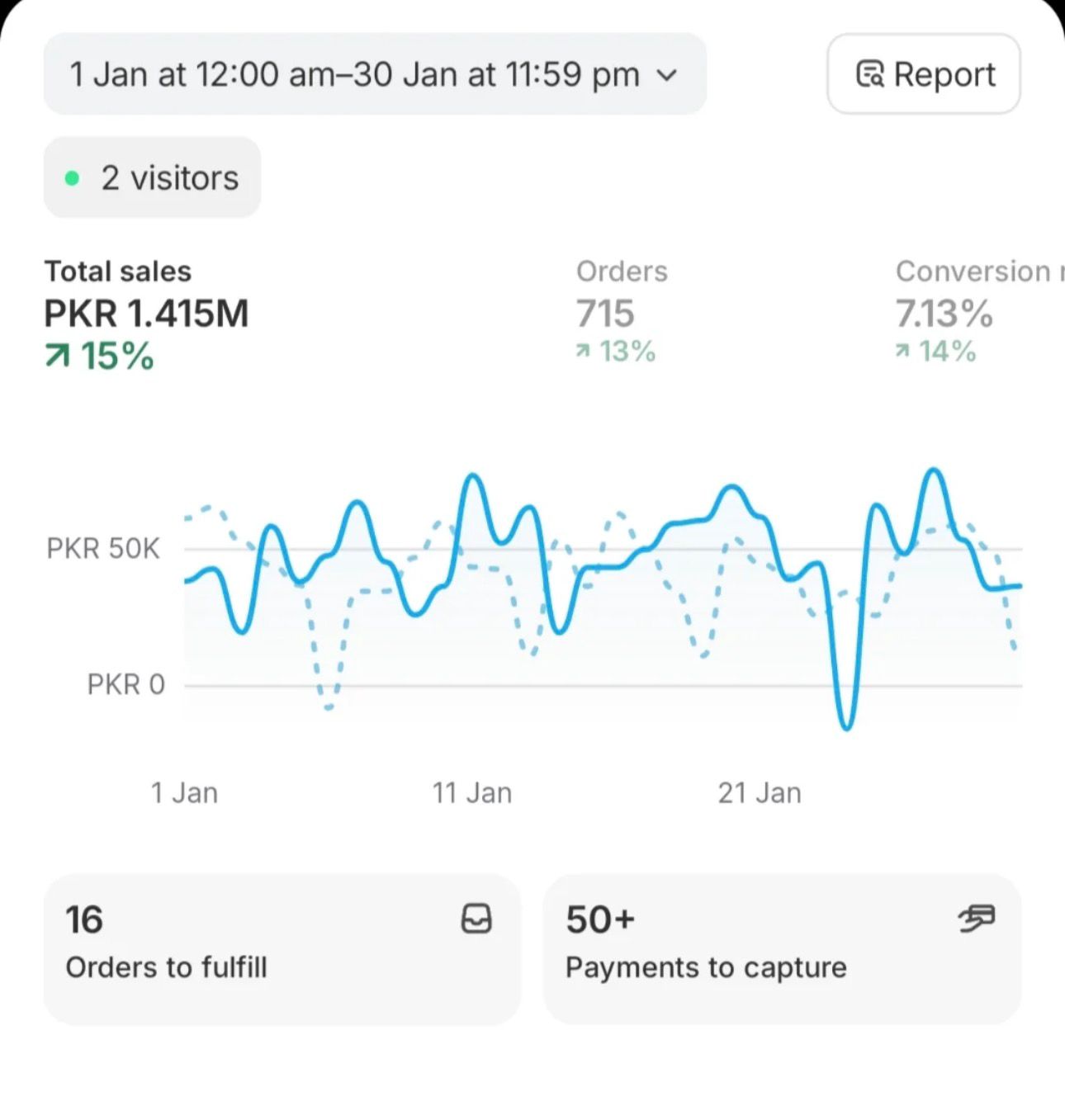Click the 715 orders value
Viewport: 1065px width, 1120px height.
[x=605, y=314]
